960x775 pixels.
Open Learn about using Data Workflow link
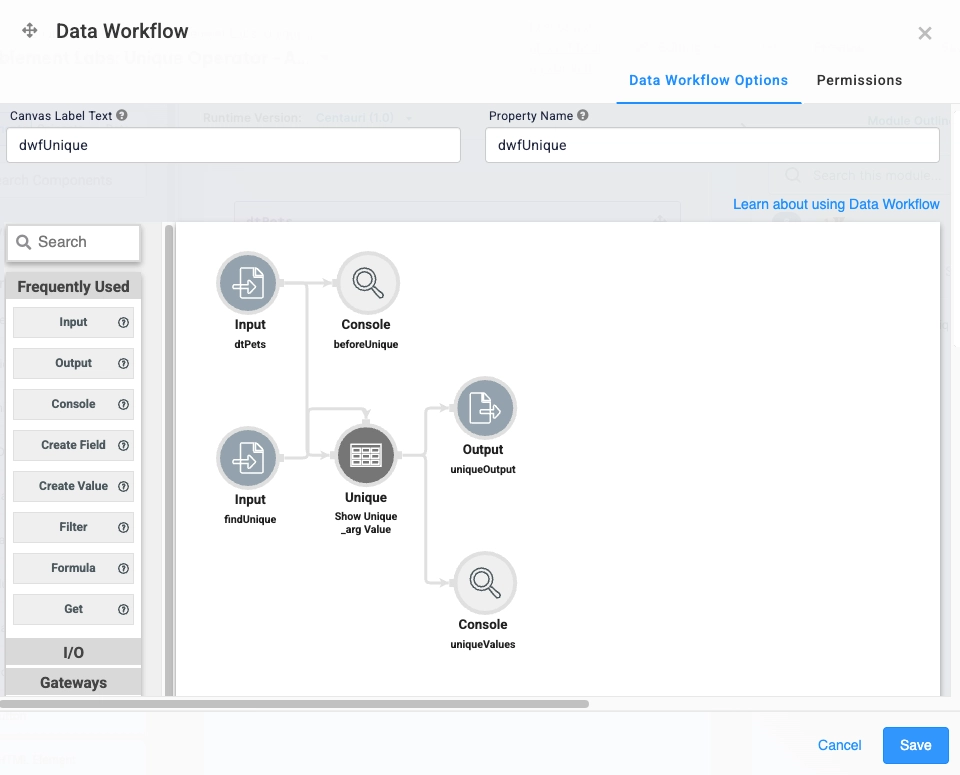pos(836,204)
